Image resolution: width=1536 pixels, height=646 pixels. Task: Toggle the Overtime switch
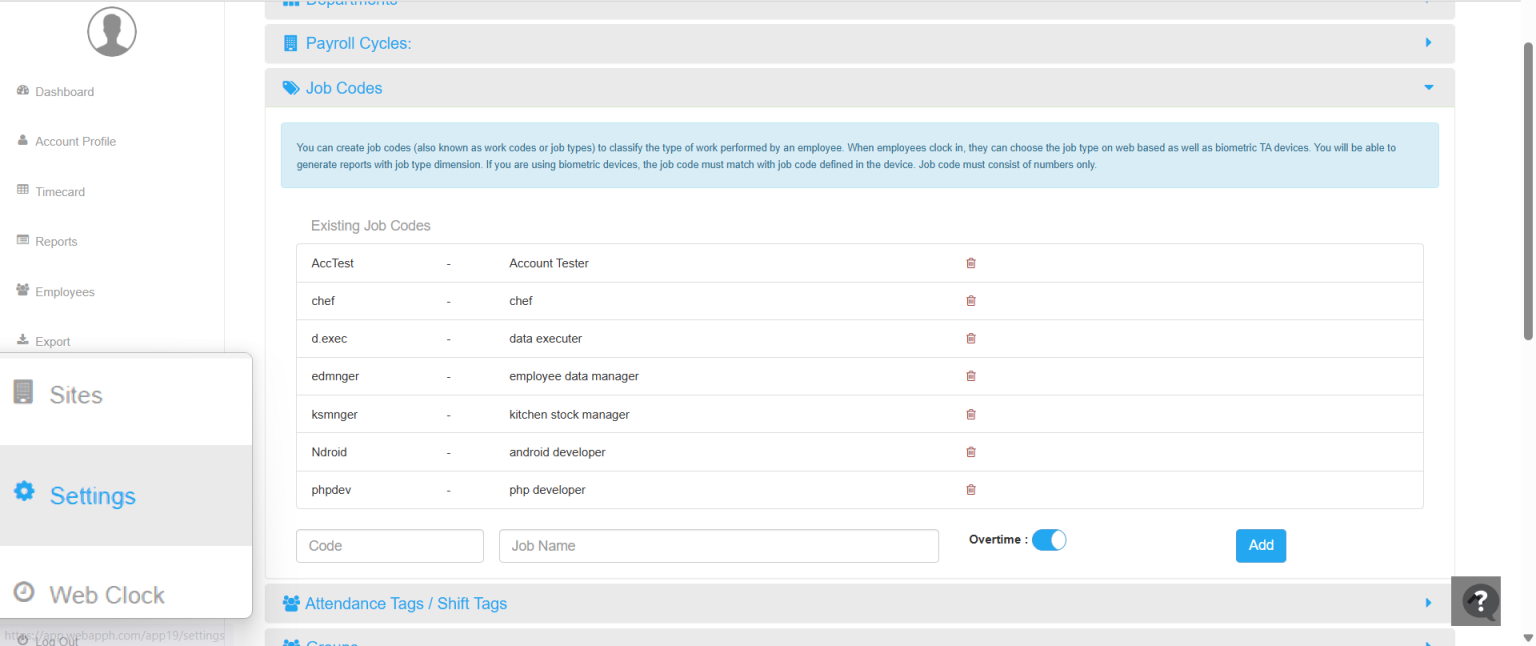pos(1049,540)
